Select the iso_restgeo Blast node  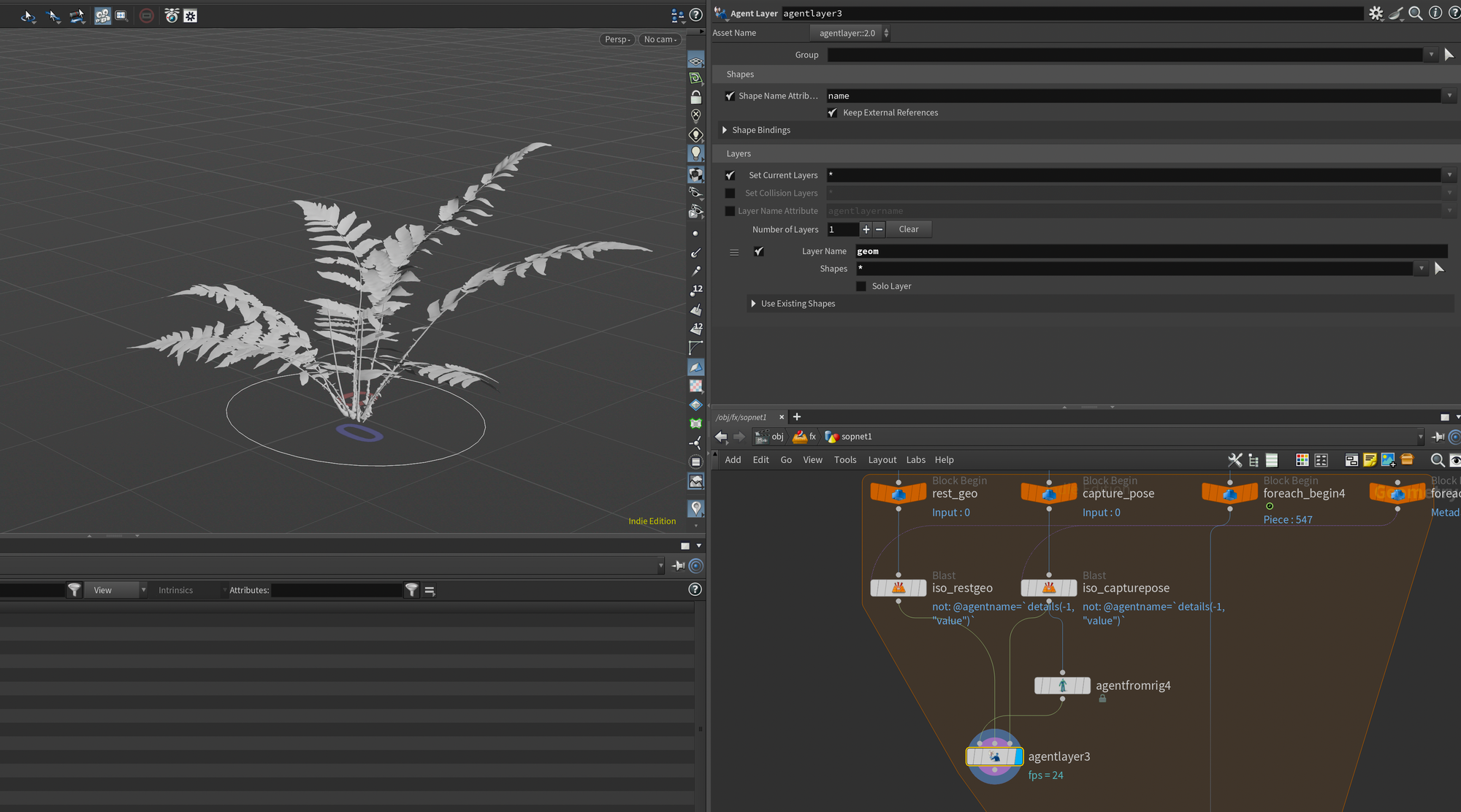click(898, 588)
